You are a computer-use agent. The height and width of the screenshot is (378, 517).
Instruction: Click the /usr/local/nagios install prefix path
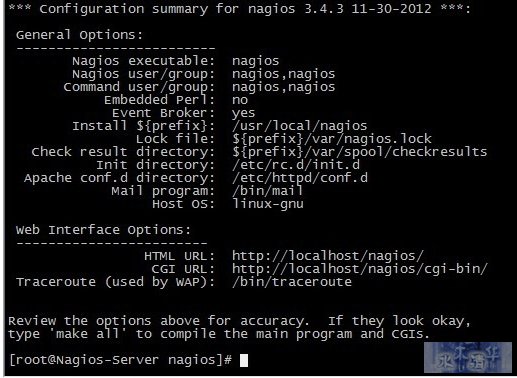299,126
